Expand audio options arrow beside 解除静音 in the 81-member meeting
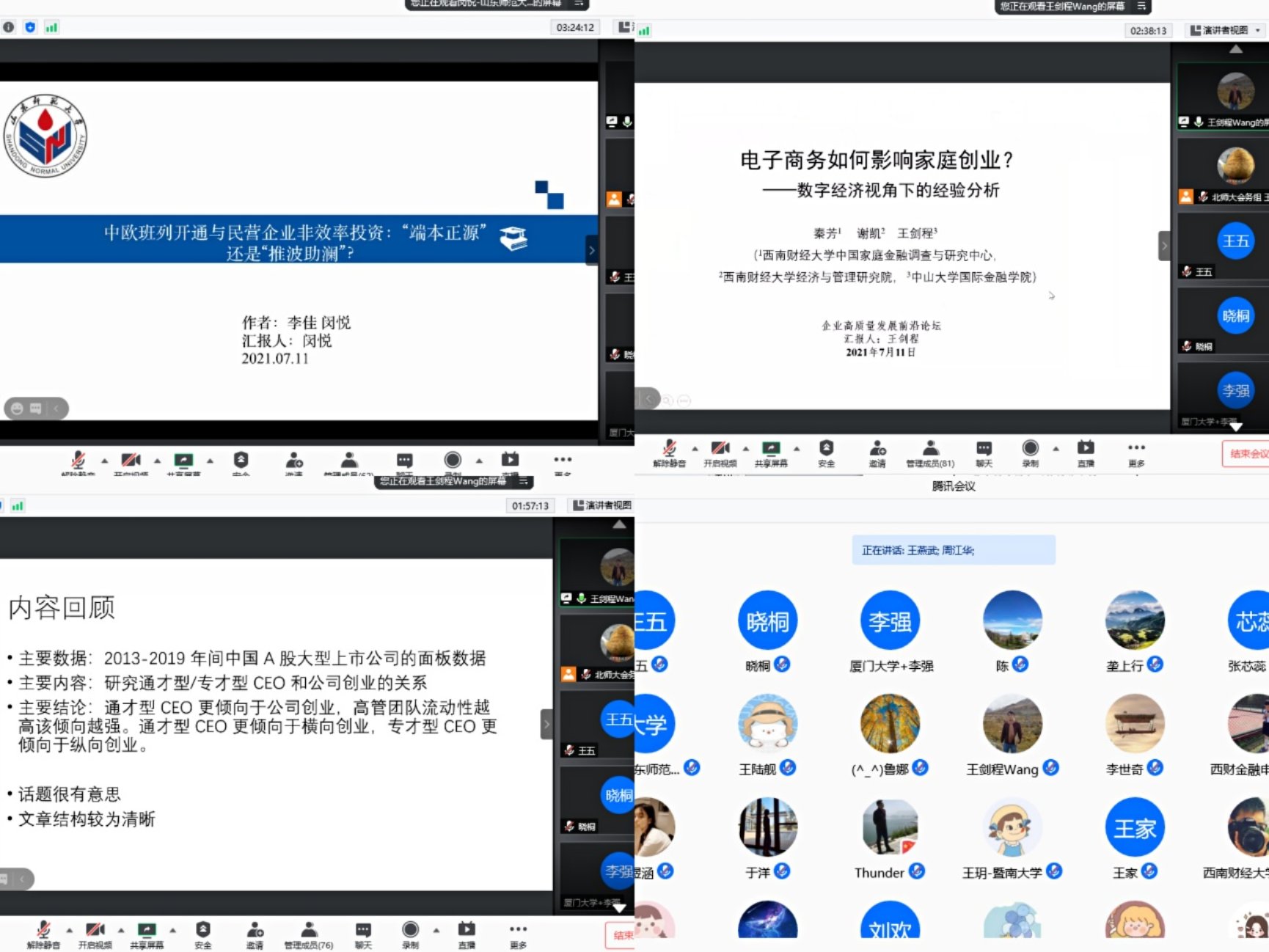This screenshot has height=952, width=1269. click(695, 448)
